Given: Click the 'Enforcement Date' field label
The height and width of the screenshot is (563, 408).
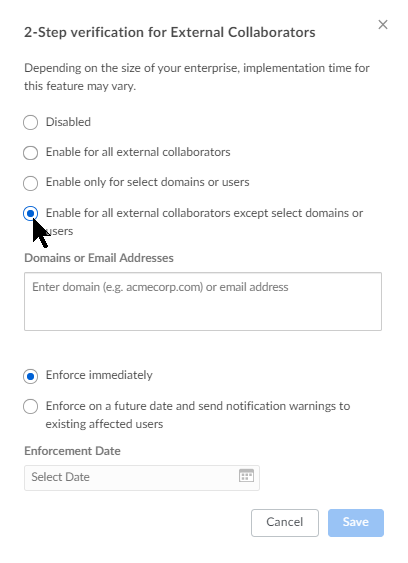Looking at the screenshot, I should 72,451.
